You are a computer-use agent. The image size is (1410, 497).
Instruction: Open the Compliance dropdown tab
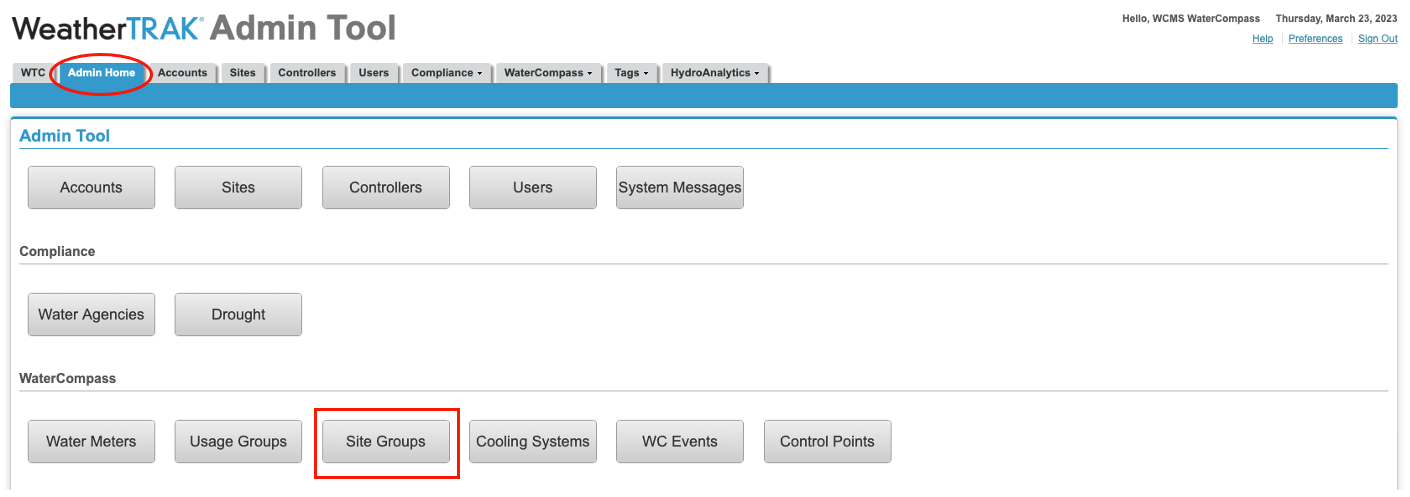click(x=447, y=73)
